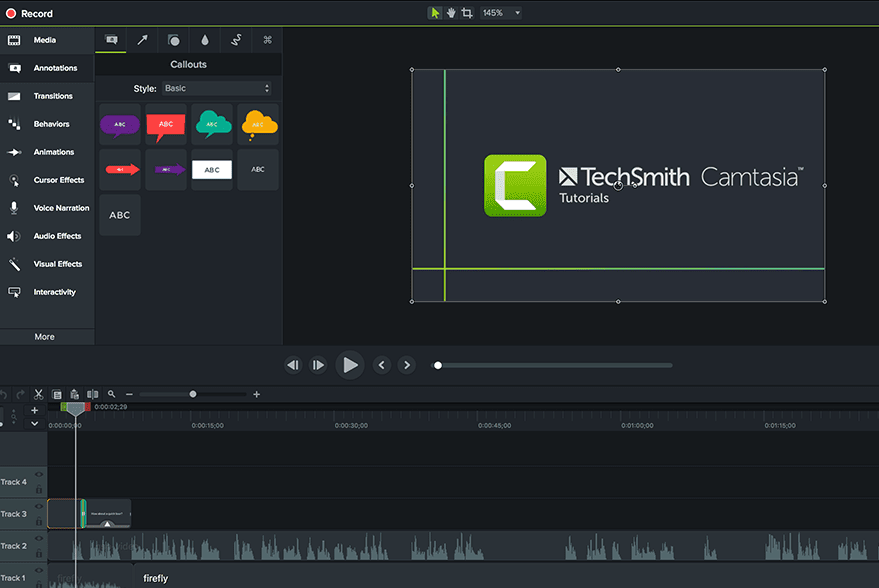Click the playback progress scrubber handle

[438, 365]
